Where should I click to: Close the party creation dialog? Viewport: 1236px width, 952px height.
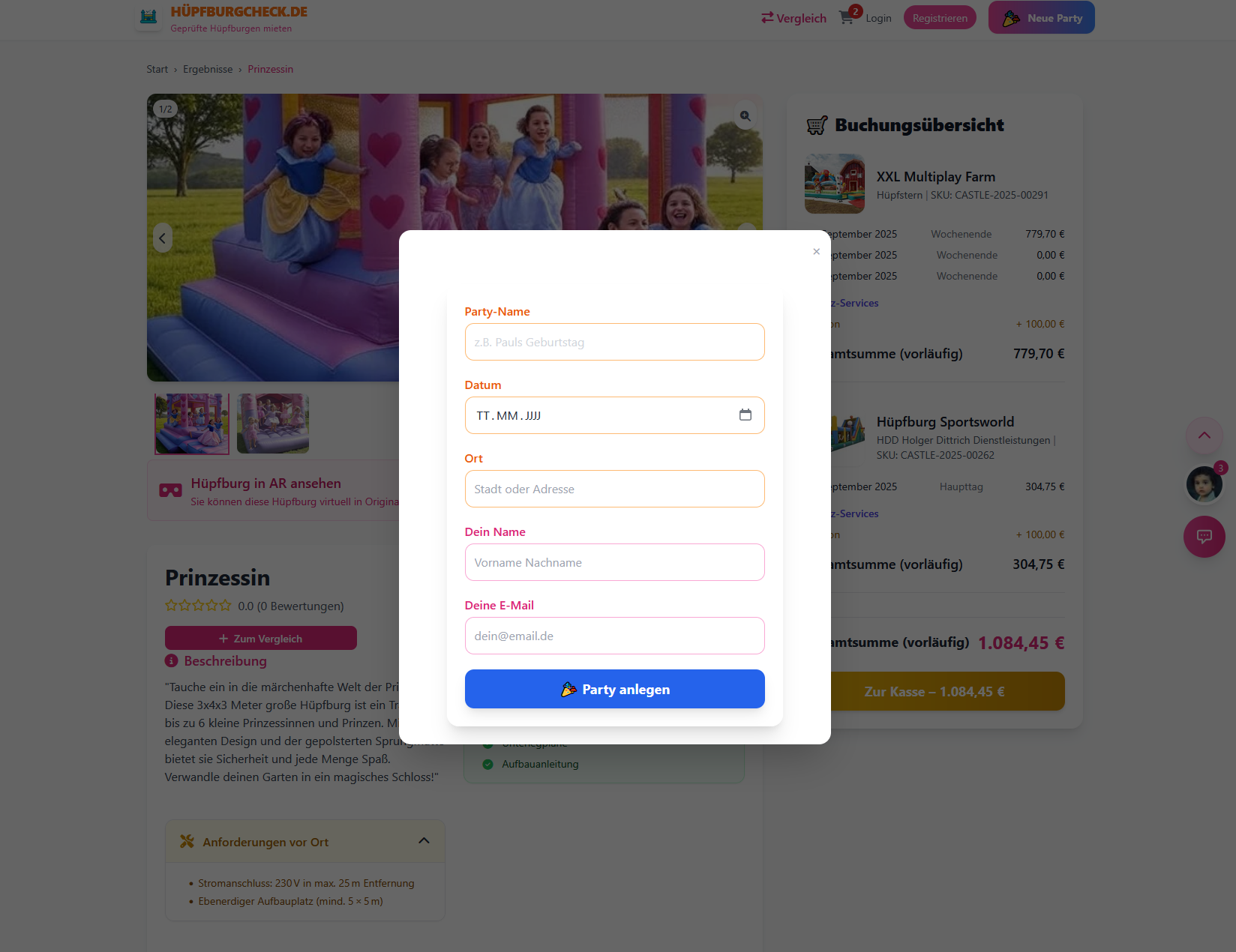click(x=816, y=252)
